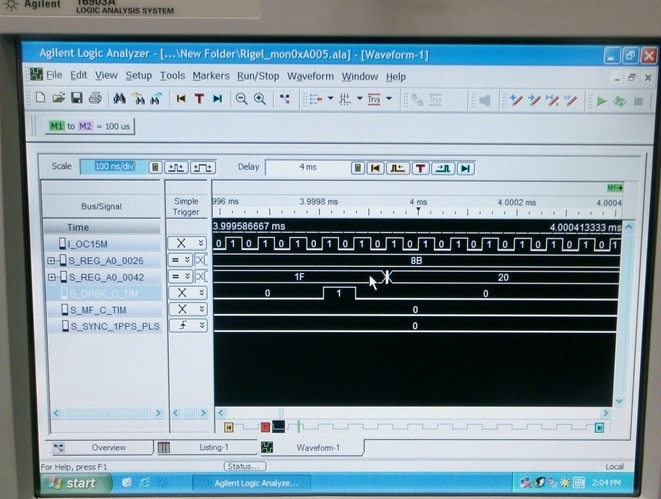
Task: Click the scale zoom-out waveform button
Action: click(x=176, y=168)
